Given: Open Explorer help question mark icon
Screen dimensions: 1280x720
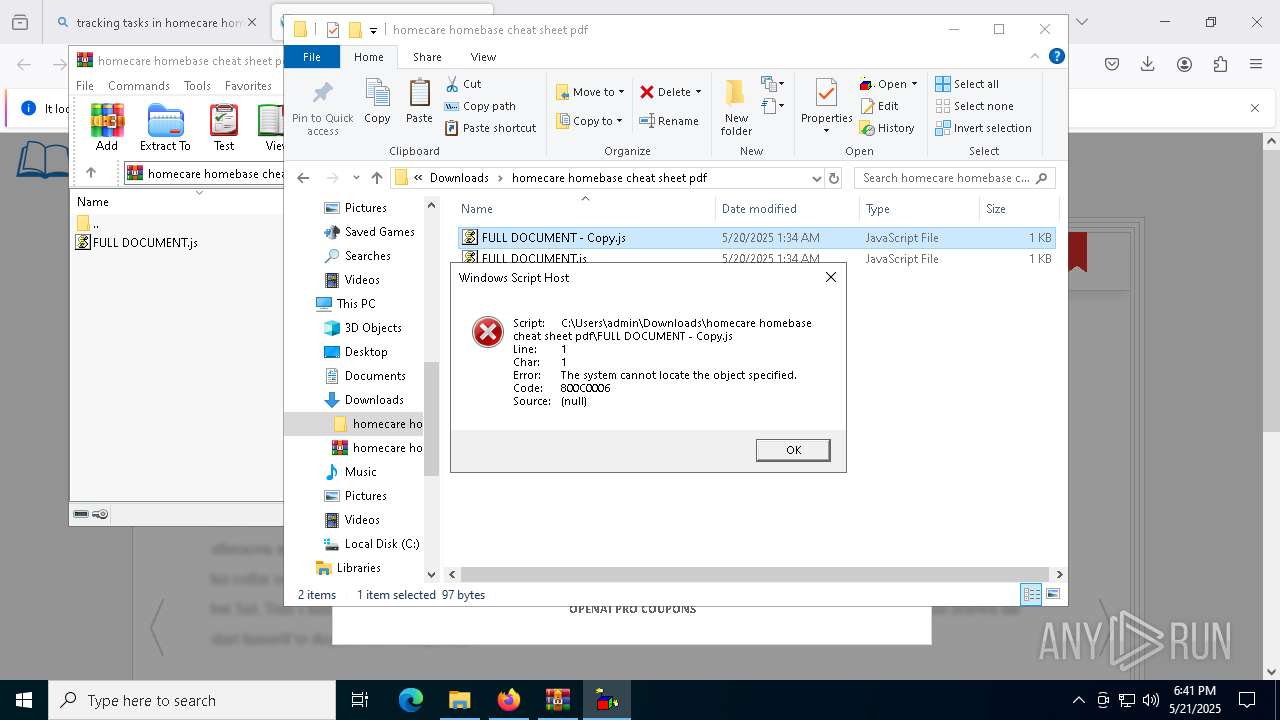Looking at the screenshot, I should (x=1056, y=57).
